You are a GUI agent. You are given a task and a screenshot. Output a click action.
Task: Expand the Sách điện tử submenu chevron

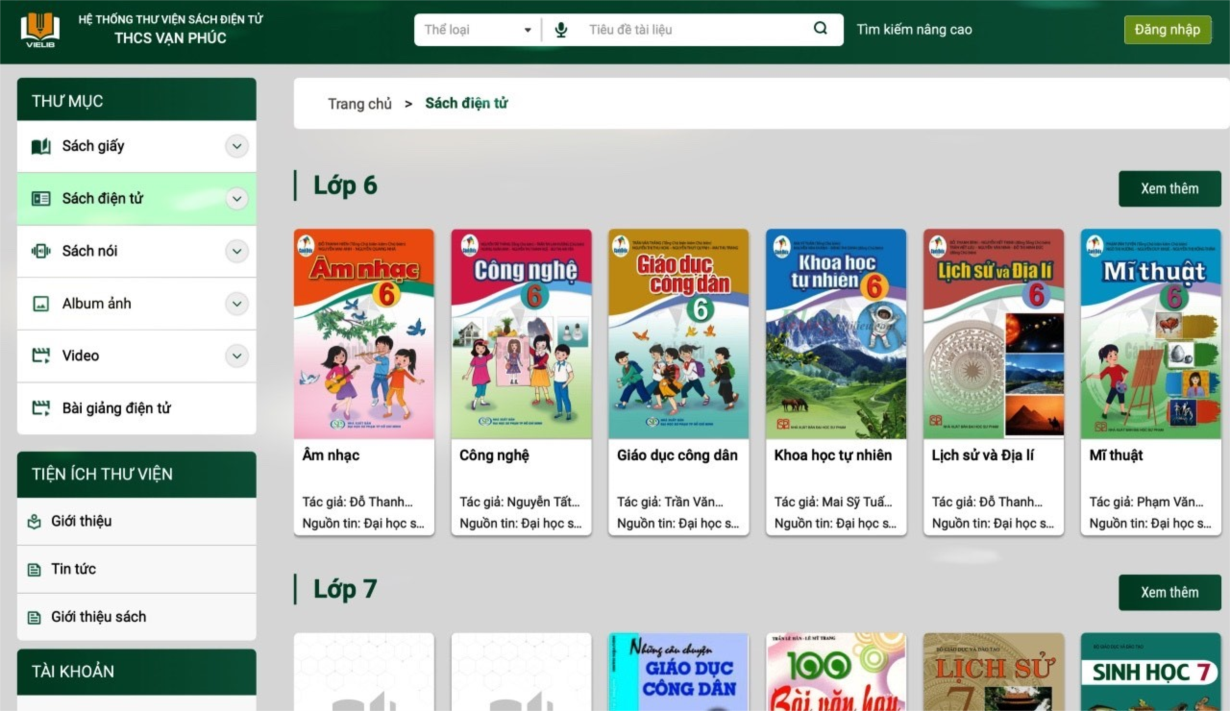pos(237,199)
